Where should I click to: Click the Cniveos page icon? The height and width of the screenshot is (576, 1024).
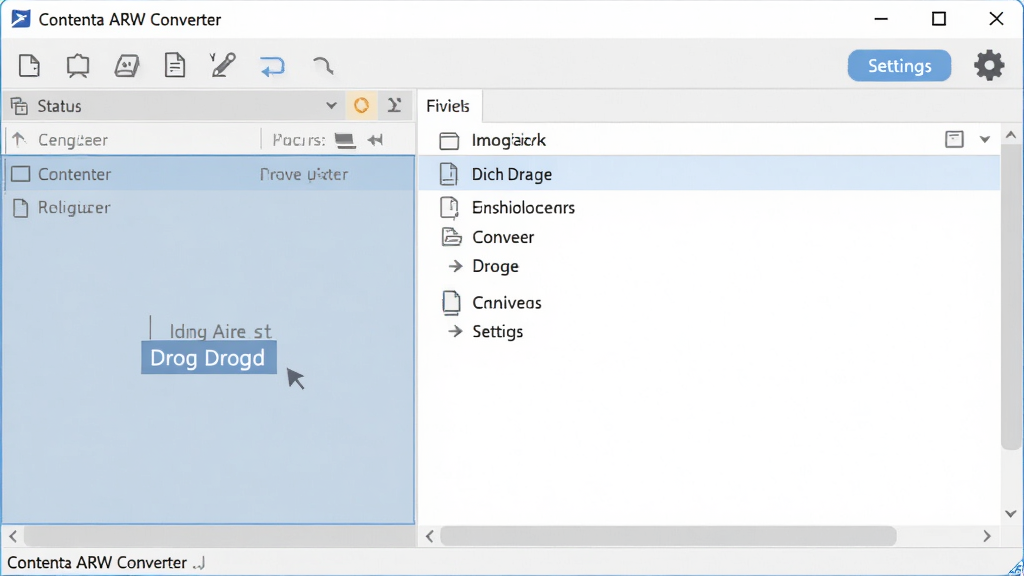pos(451,302)
